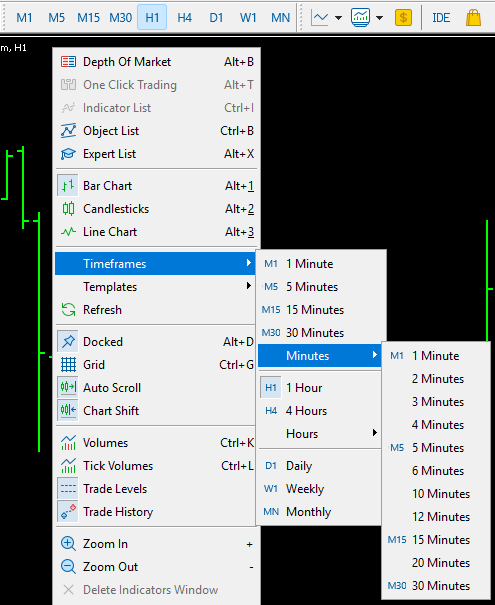
Task: Select the W1 timeframe toolbar button
Action: tap(248, 17)
